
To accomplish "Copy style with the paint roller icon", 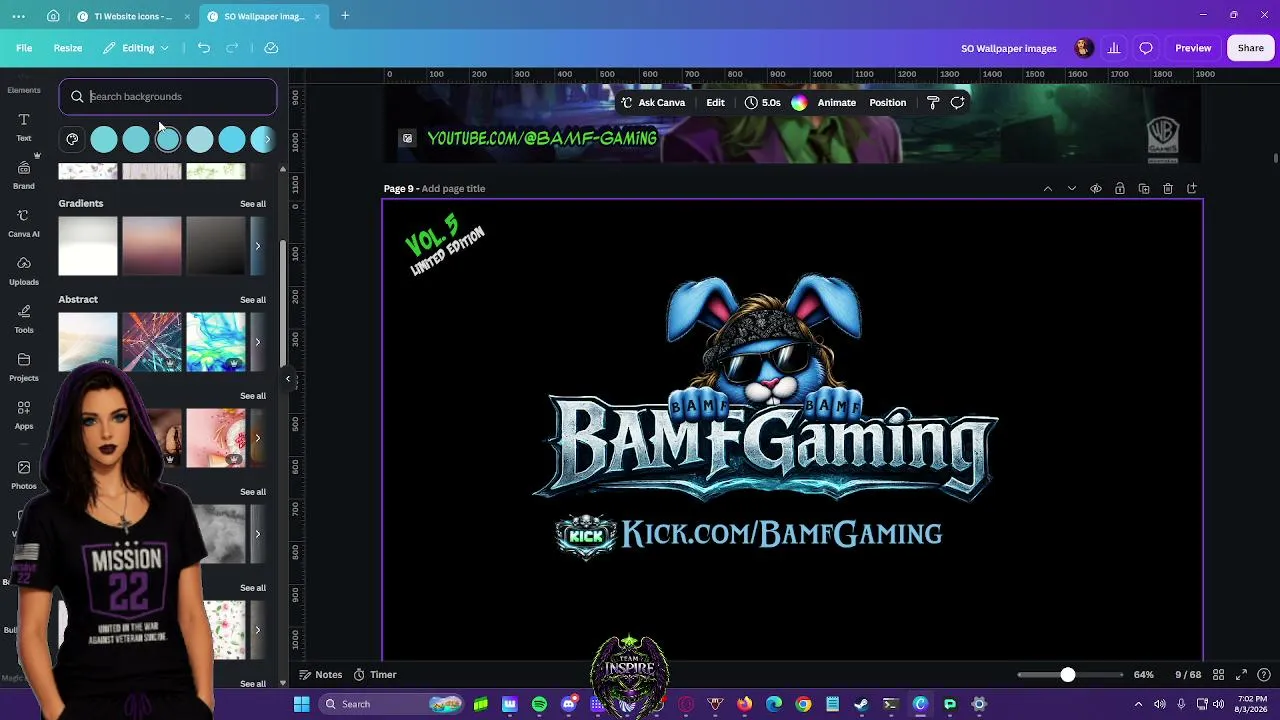I will (x=933, y=102).
